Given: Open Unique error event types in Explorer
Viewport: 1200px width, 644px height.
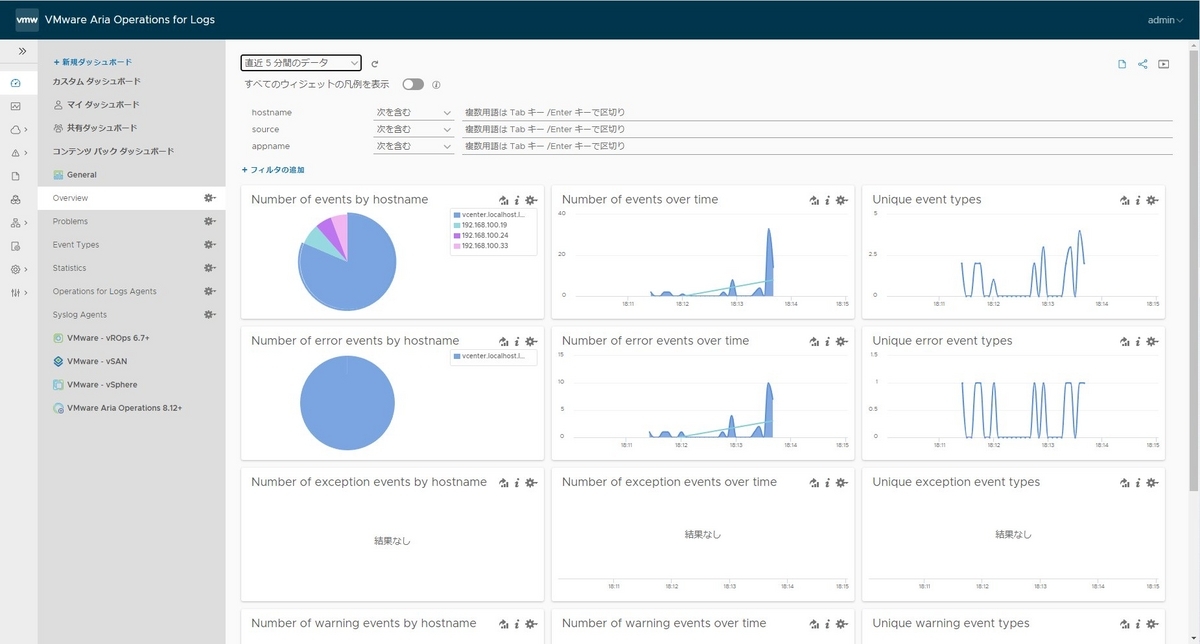Looking at the screenshot, I should point(1125,342).
